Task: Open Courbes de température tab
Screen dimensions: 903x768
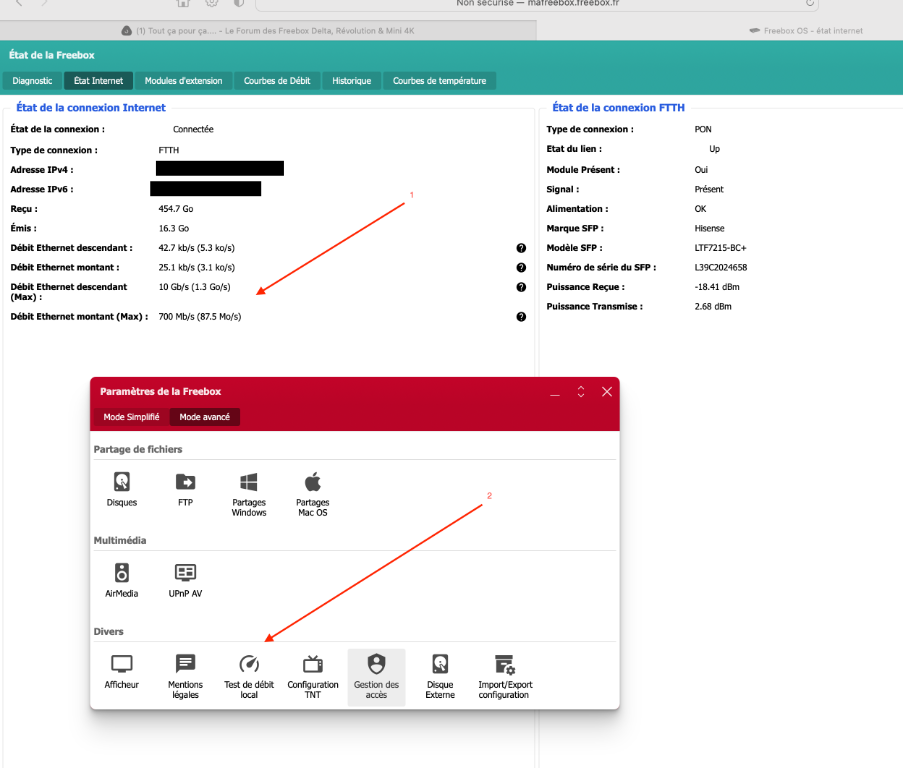Action: (x=439, y=81)
